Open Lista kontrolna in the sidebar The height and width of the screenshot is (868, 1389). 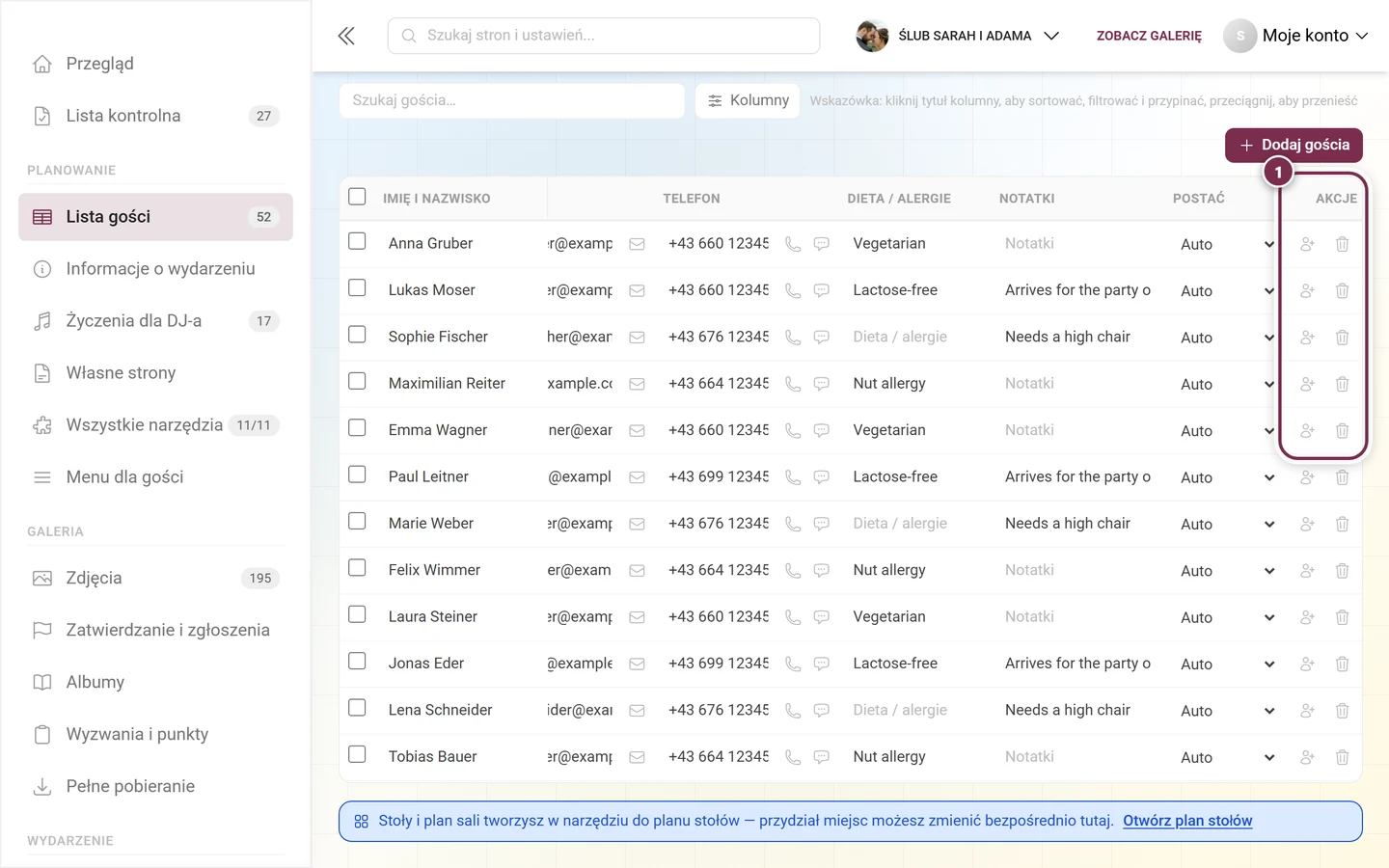point(155,116)
